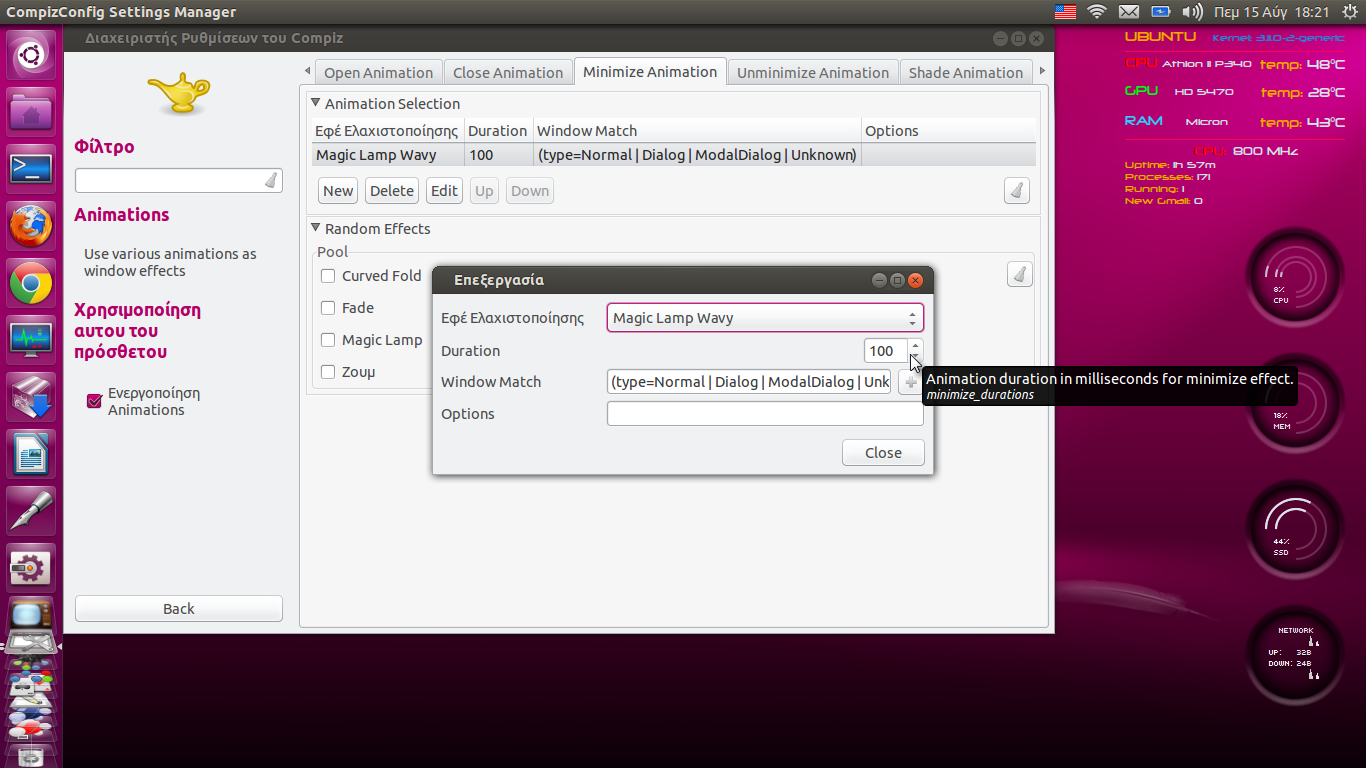
Task: Open the volume indicator in top panel
Action: pyautogui.click(x=1191, y=12)
